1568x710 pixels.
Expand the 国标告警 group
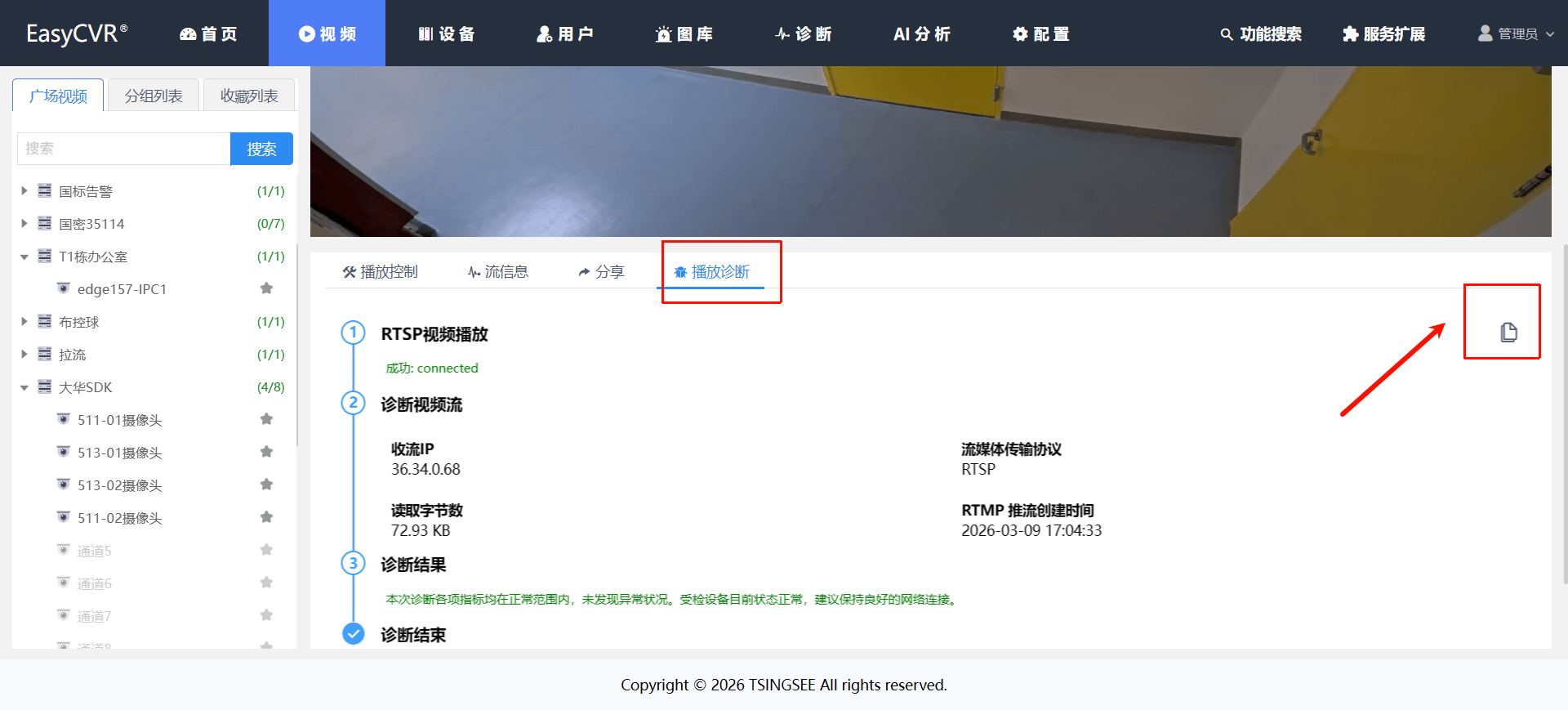click(24, 190)
